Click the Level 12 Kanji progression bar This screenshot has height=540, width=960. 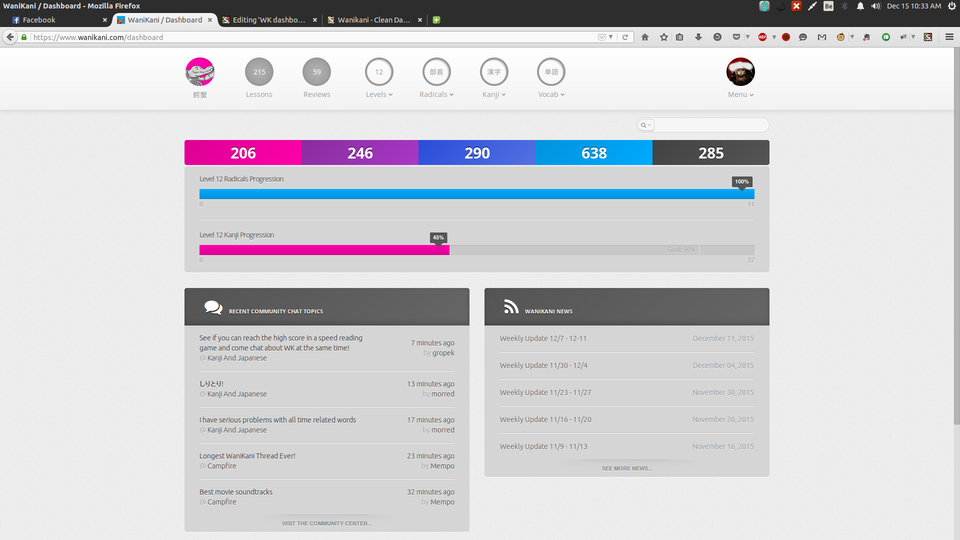click(477, 250)
